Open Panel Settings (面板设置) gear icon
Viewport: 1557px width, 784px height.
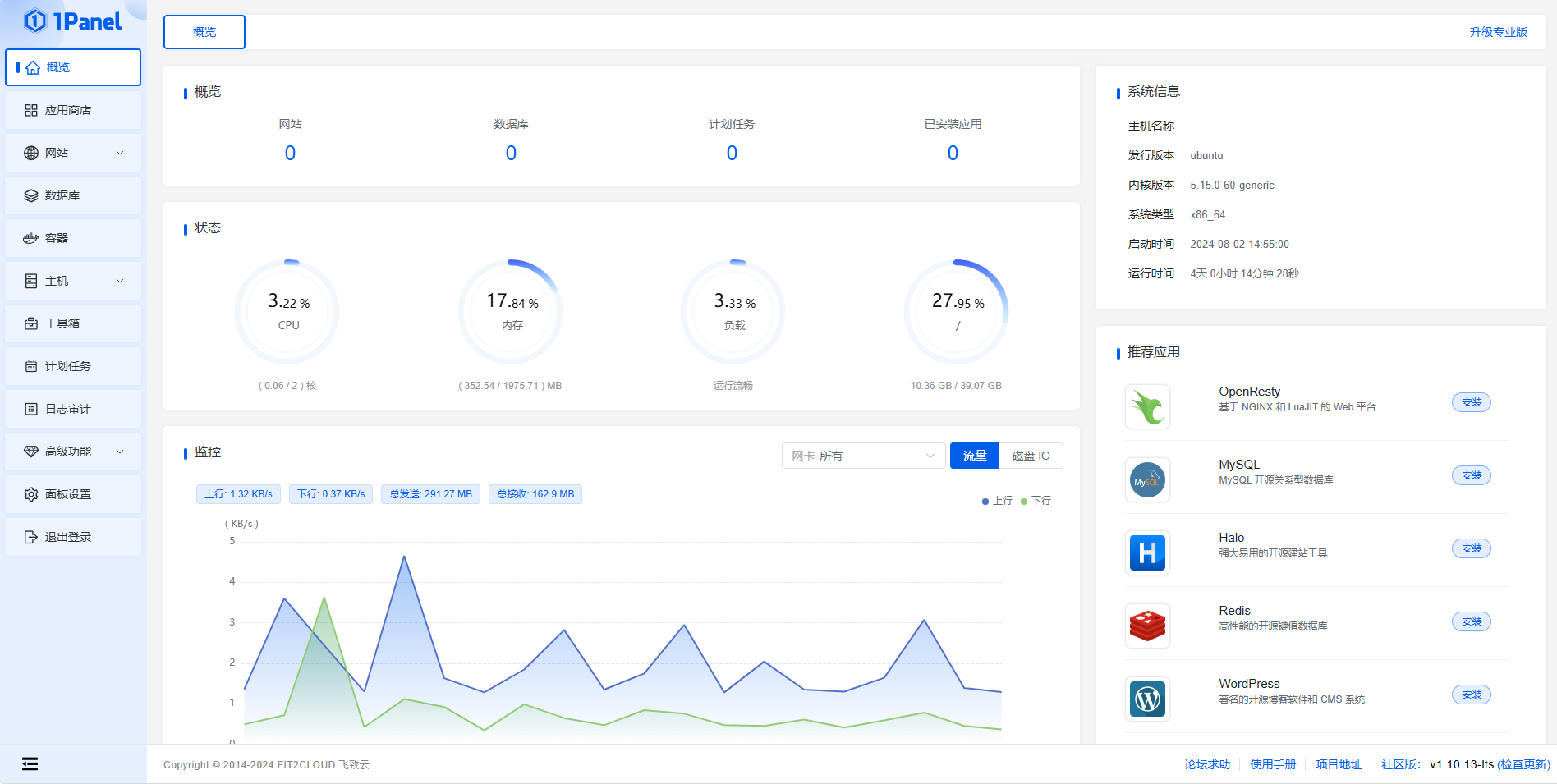pyautogui.click(x=31, y=494)
